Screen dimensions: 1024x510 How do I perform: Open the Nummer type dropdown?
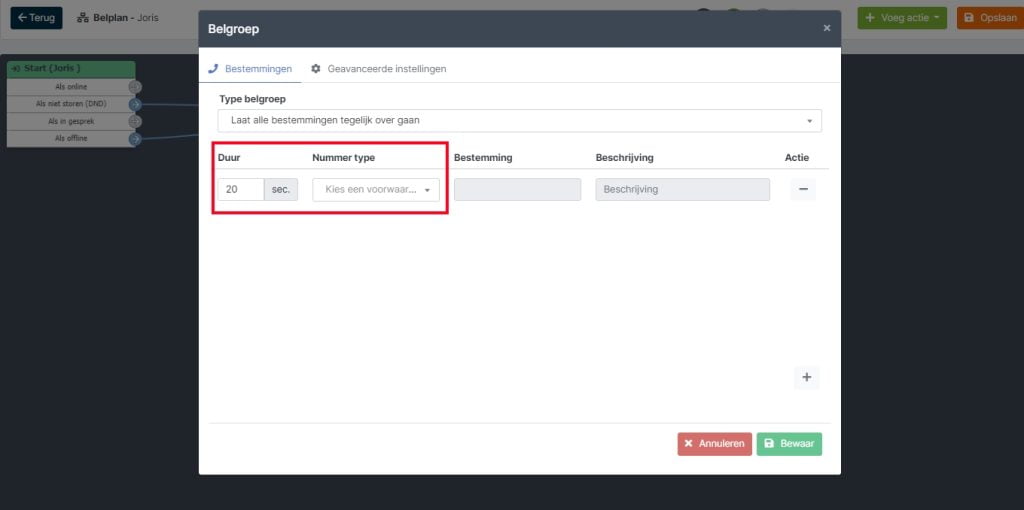(376, 189)
